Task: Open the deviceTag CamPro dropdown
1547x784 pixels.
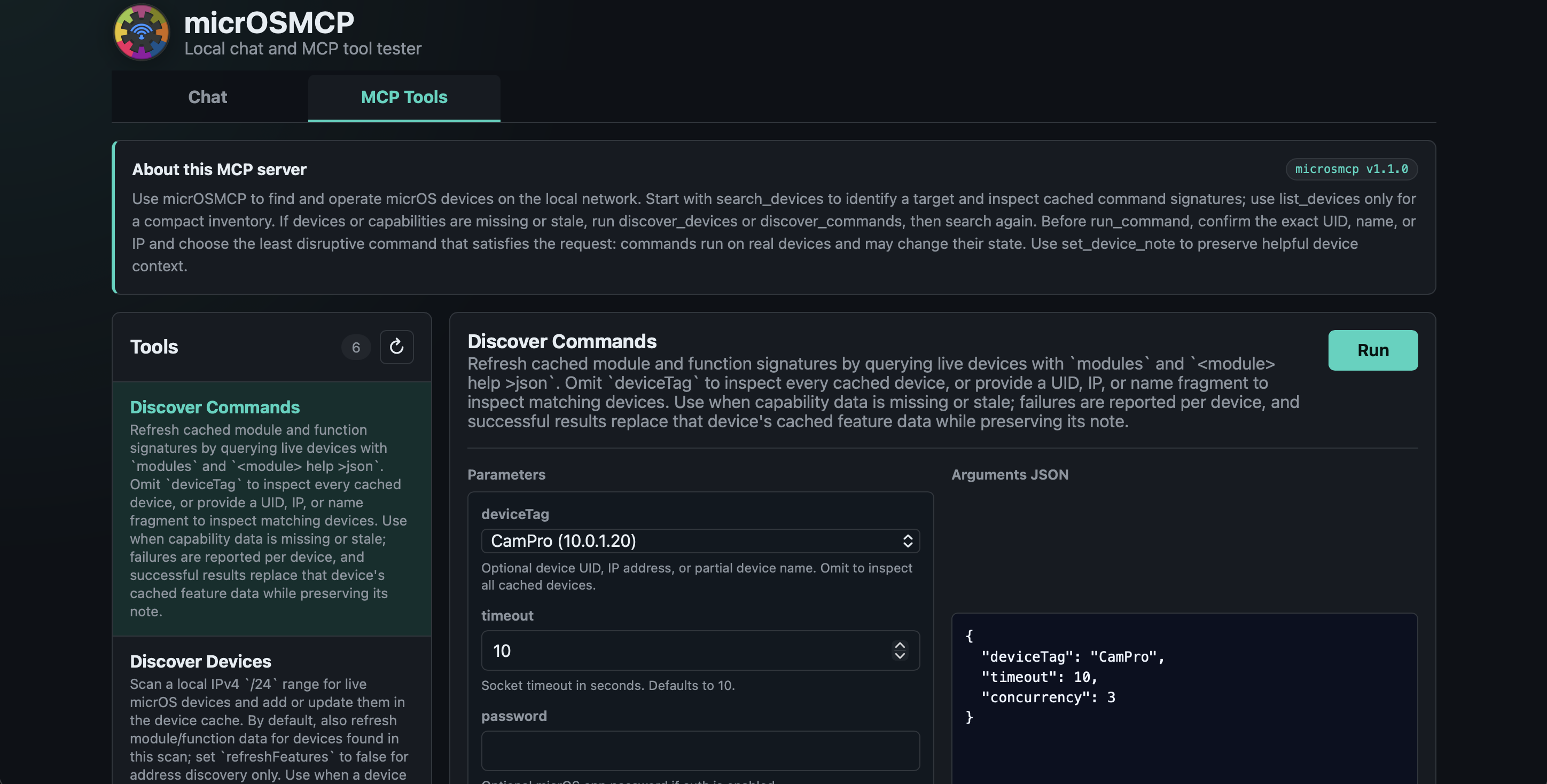Action: point(700,541)
